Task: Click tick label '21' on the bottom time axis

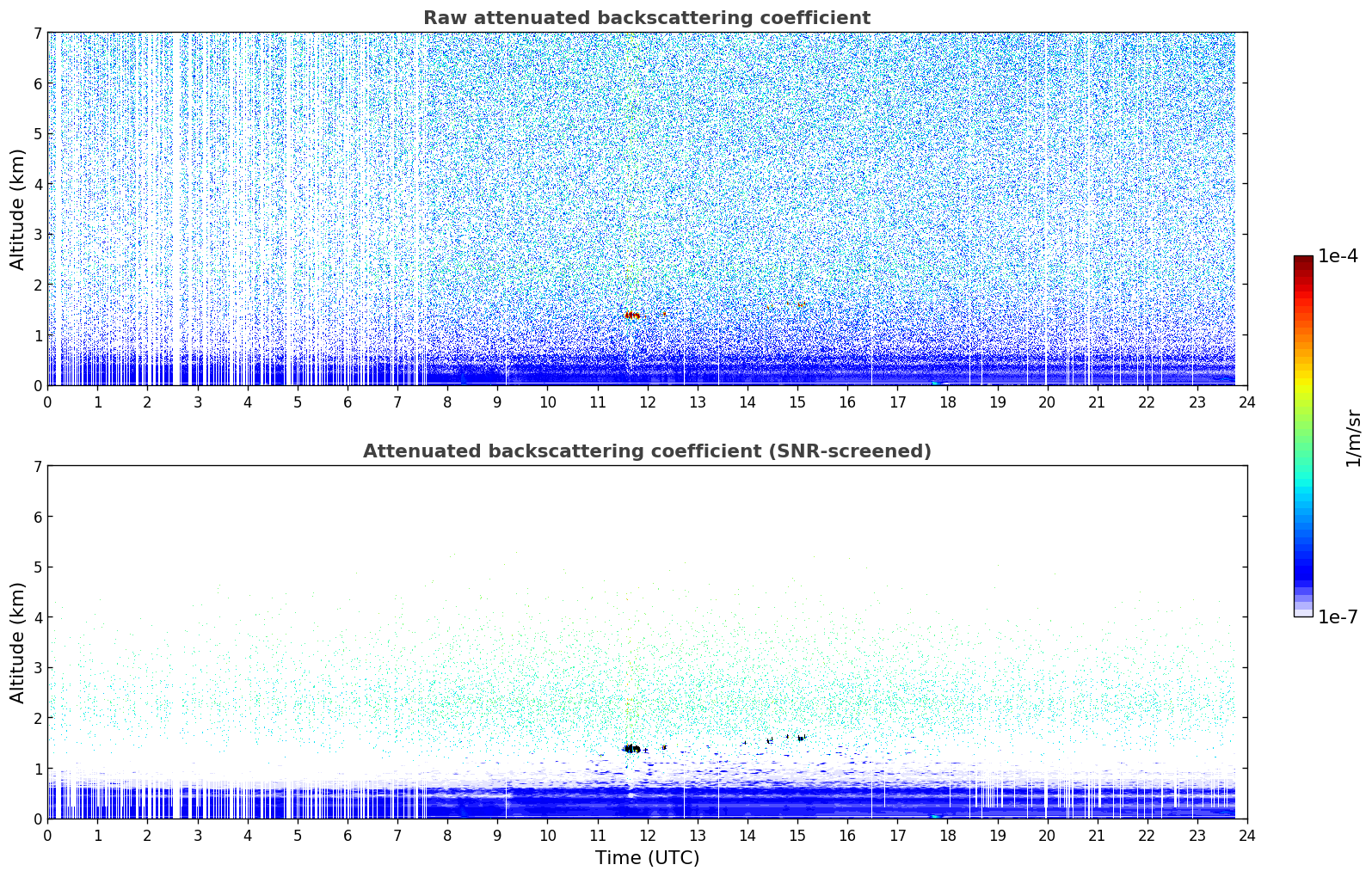Action: pos(1097,836)
